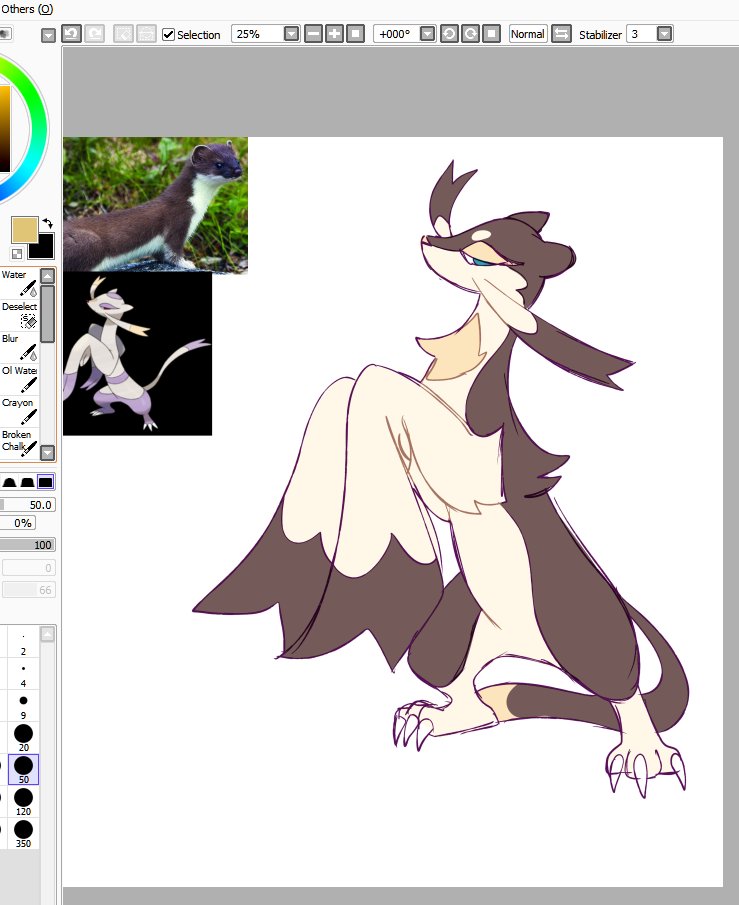
Task: Click the Stabilizer value 3 field
Action: click(x=642, y=34)
